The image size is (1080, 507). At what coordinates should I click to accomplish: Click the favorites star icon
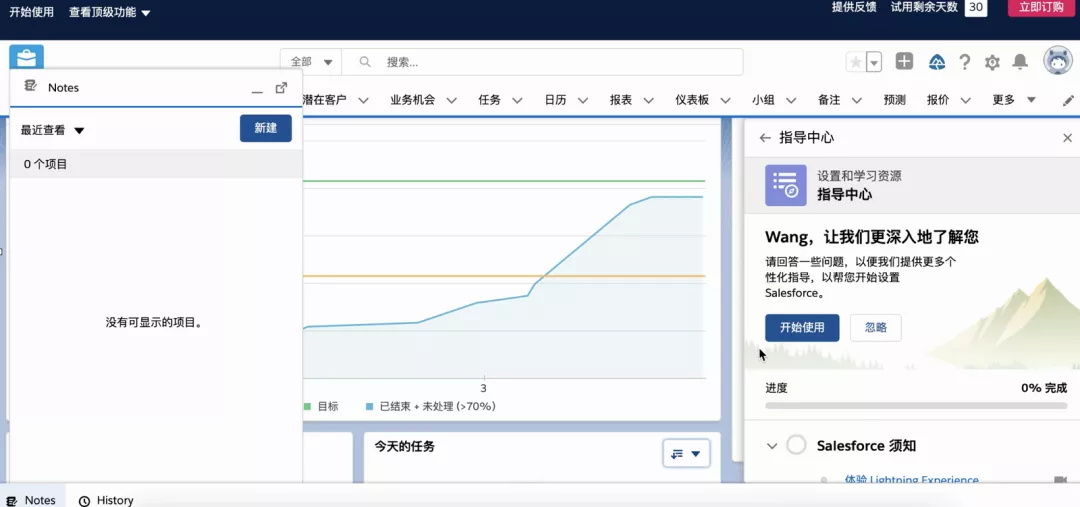855,62
